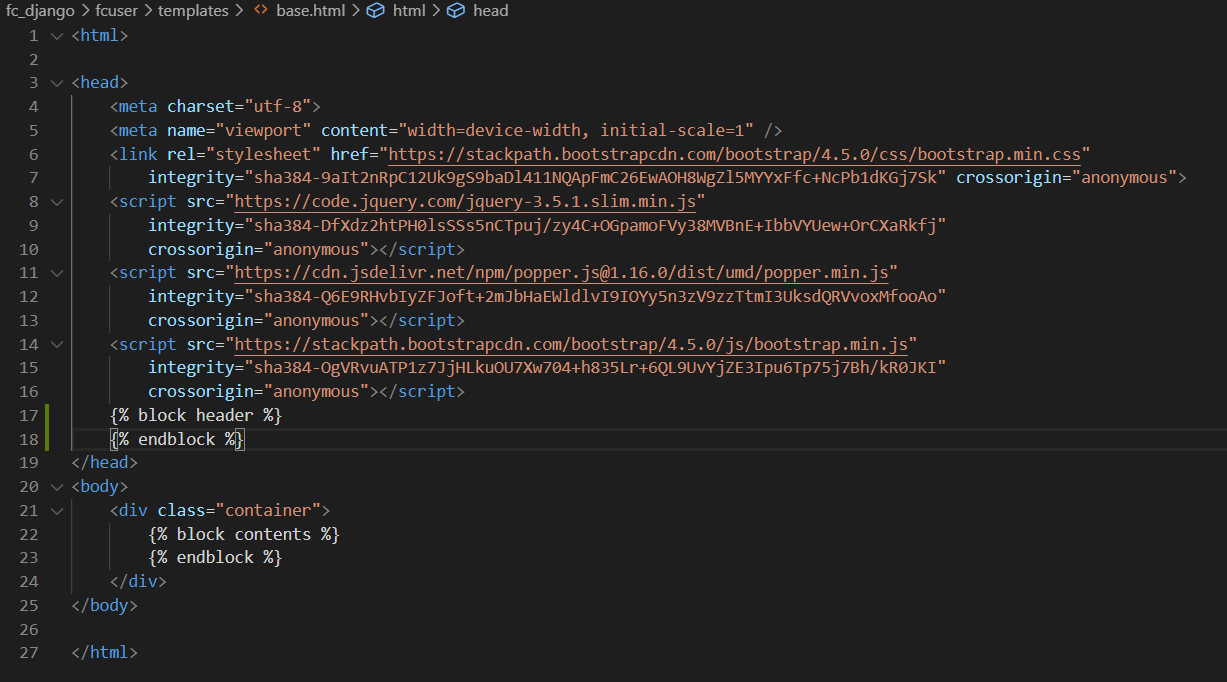This screenshot has width=1227, height=682.
Task: Click the closing </div> tag
Action: tap(139, 582)
